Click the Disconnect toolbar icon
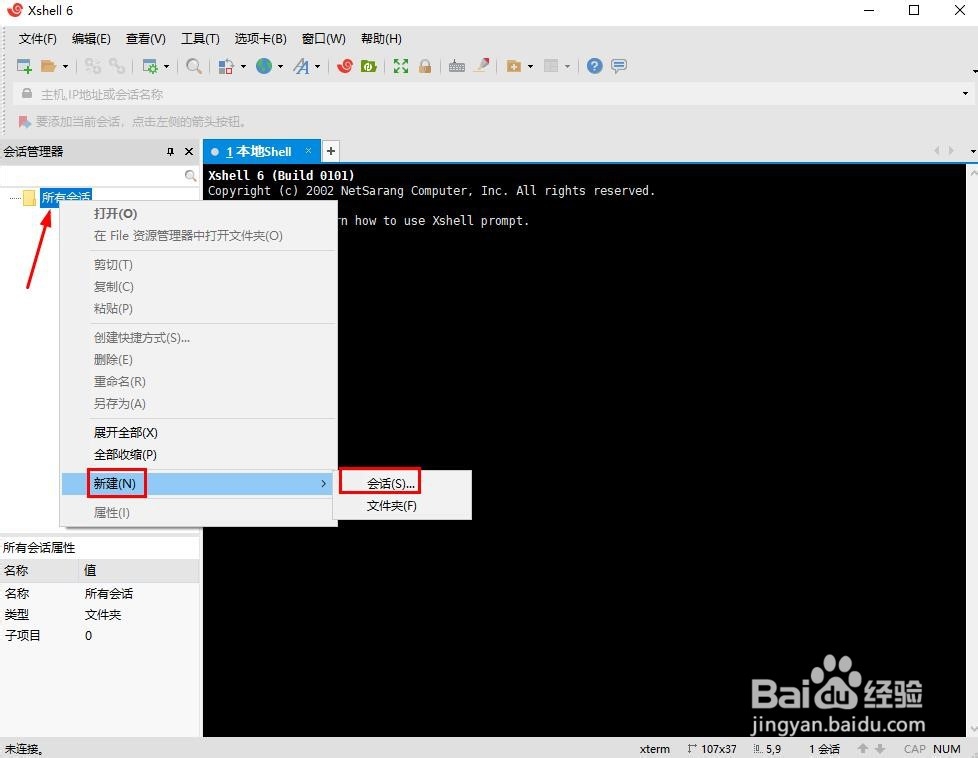Image resolution: width=978 pixels, height=758 pixels. pyautogui.click(x=117, y=66)
